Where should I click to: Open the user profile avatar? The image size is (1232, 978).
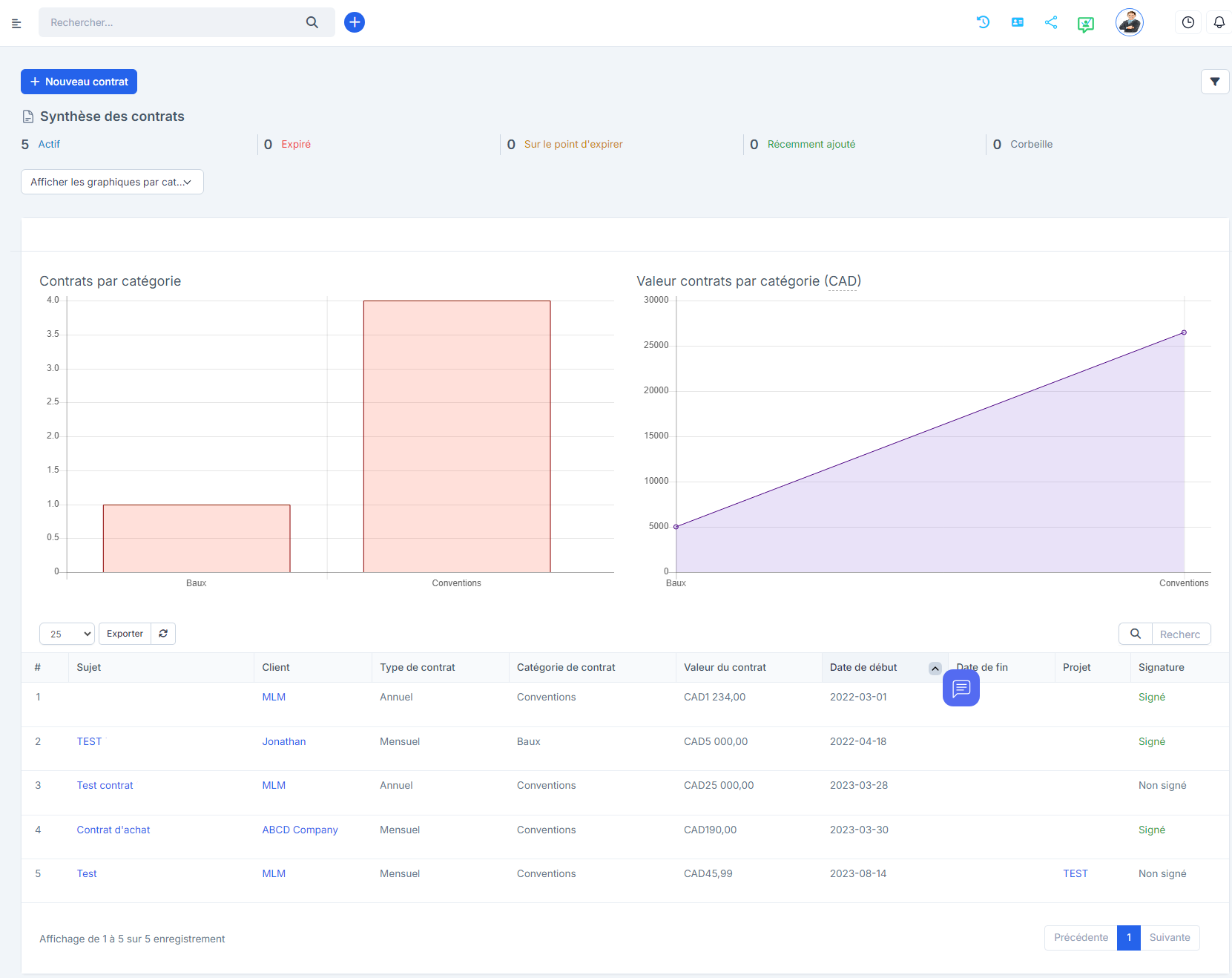pyautogui.click(x=1130, y=22)
